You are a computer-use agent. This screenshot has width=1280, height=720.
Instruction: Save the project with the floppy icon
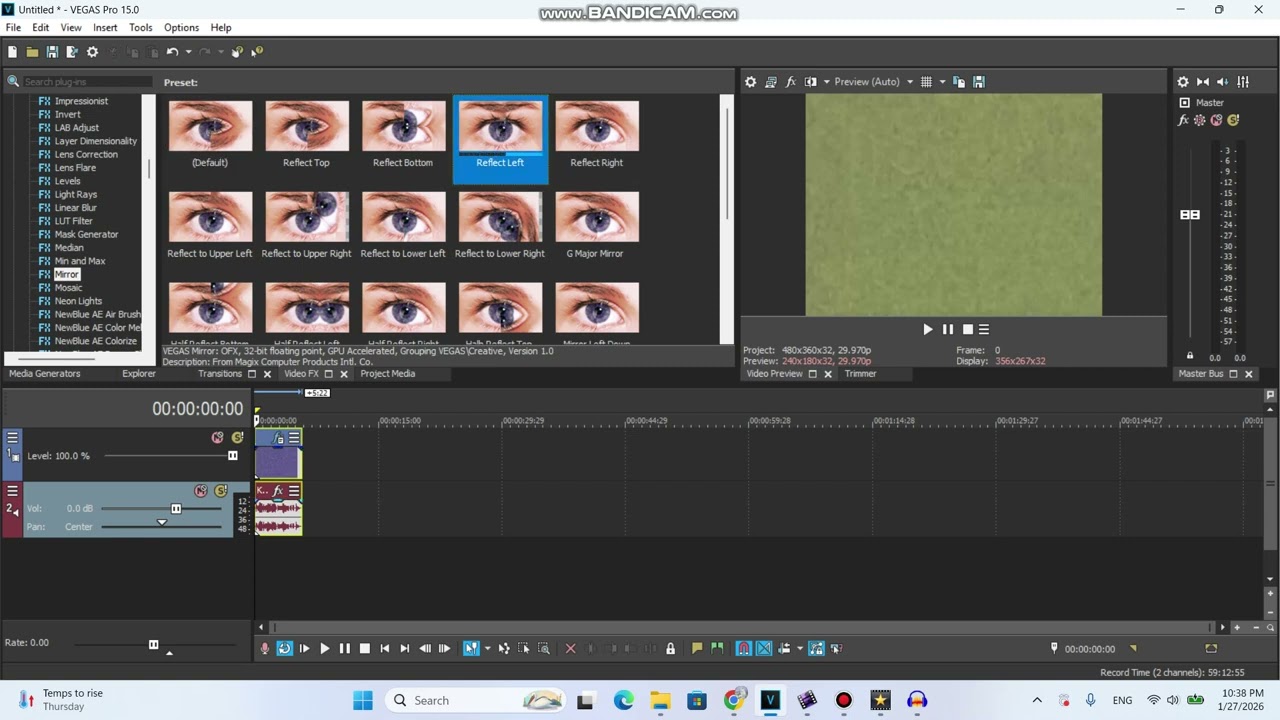[52, 52]
